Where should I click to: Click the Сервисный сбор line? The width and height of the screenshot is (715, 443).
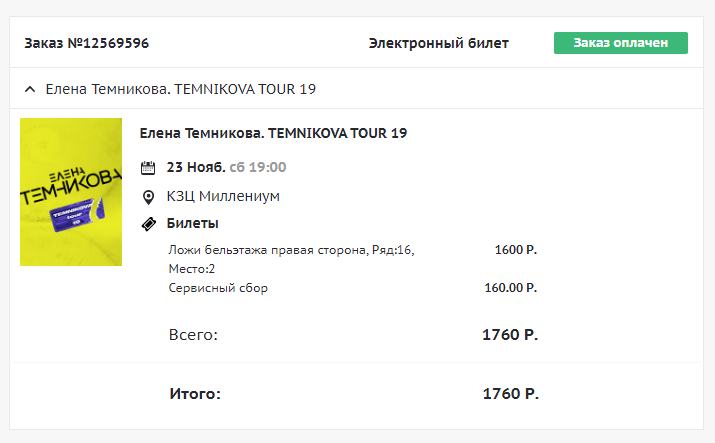pyautogui.click(x=218, y=288)
